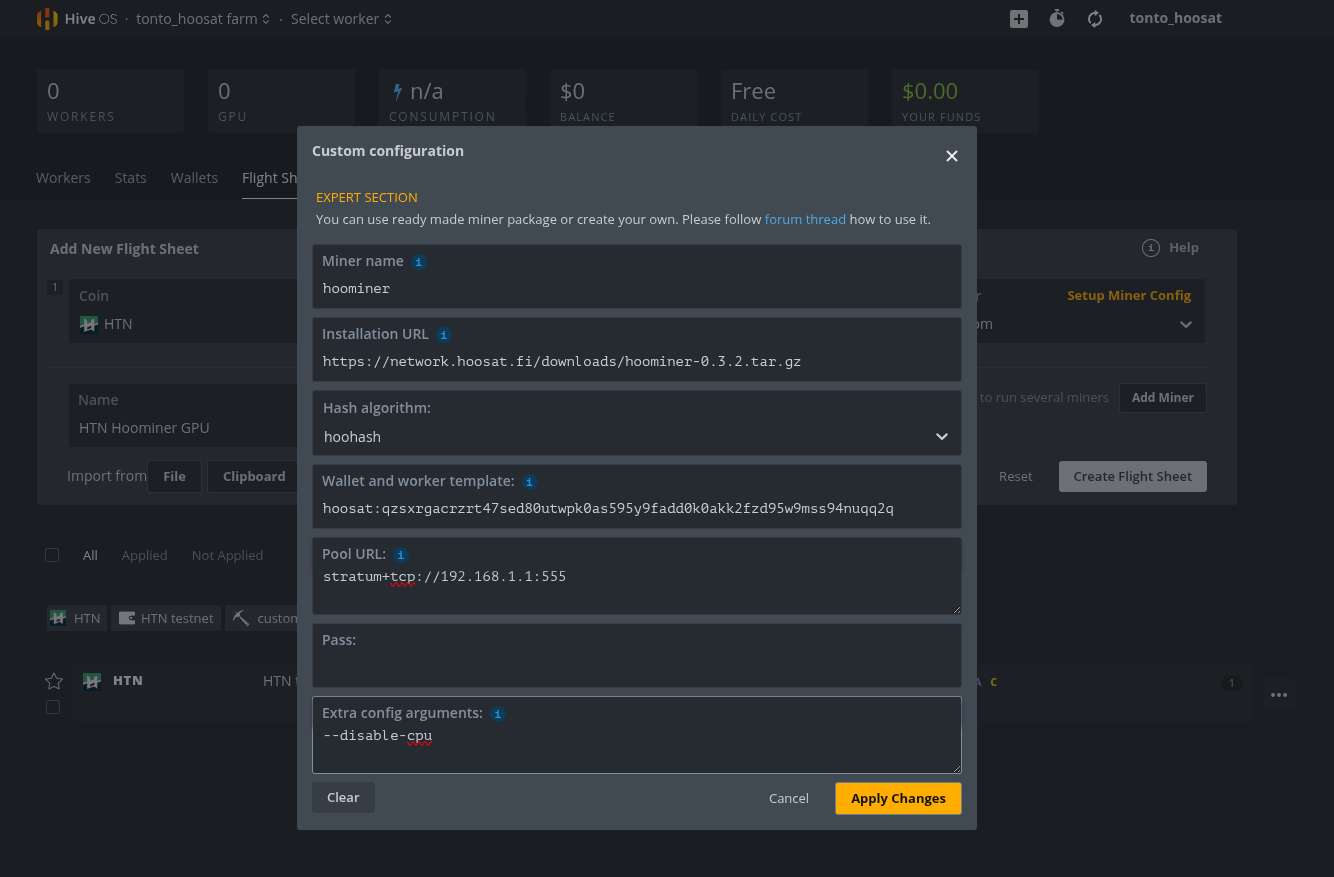The image size is (1334, 877).
Task: Click into the Installation URL field
Action: click(x=636, y=350)
